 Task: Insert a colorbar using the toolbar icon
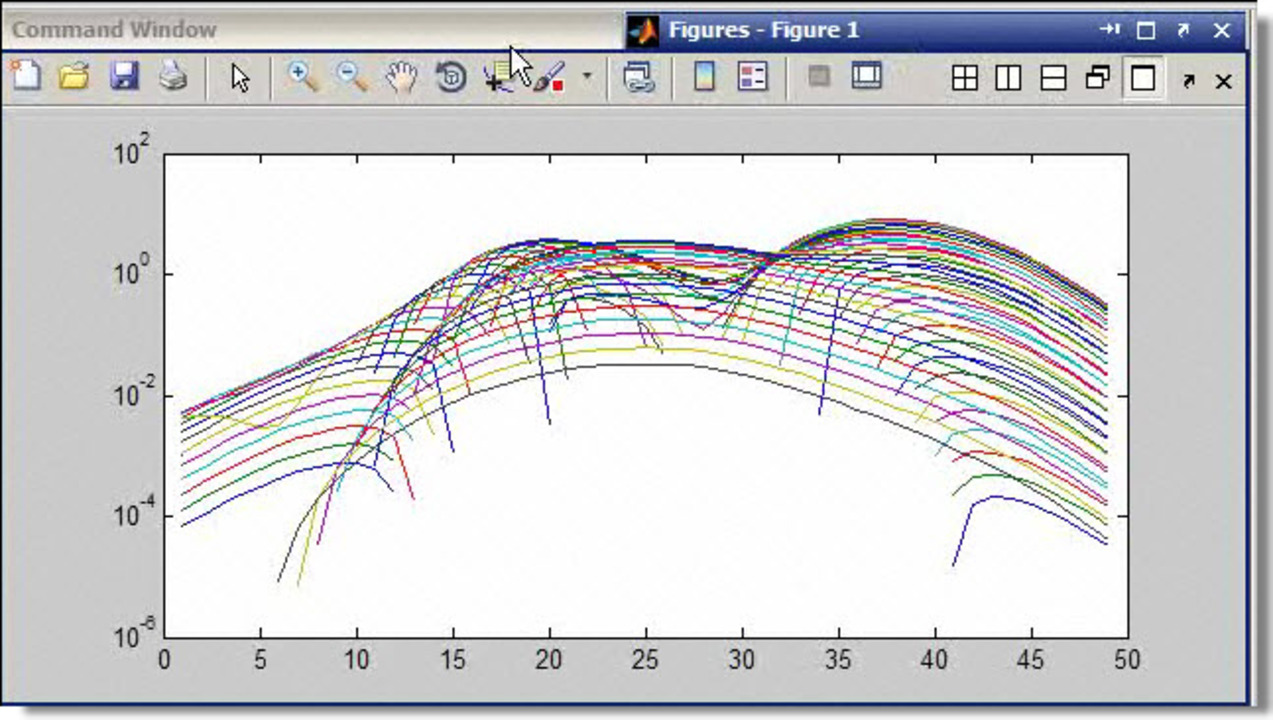[705, 76]
